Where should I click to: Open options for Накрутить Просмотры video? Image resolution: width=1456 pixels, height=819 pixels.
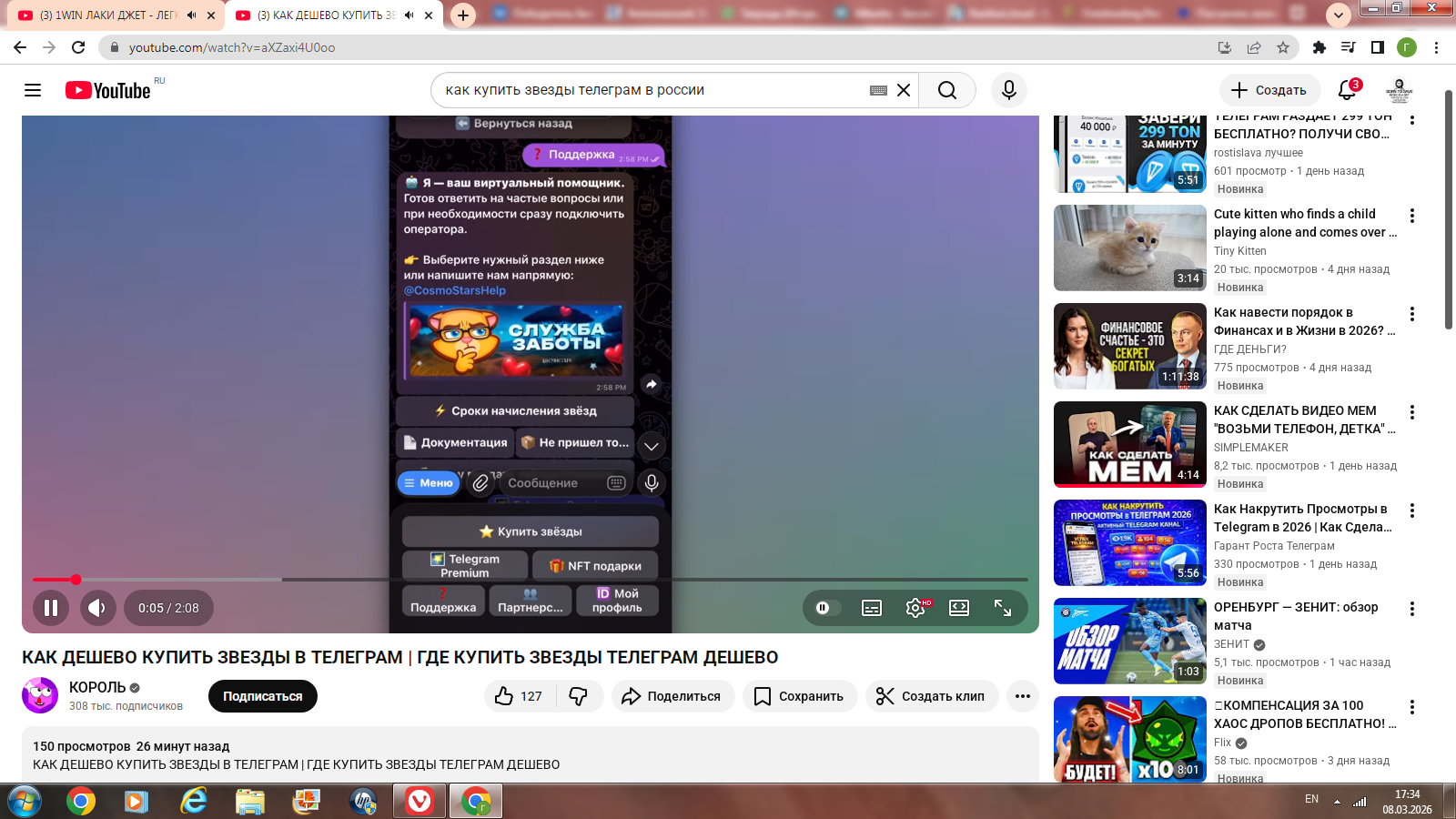(x=1412, y=511)
